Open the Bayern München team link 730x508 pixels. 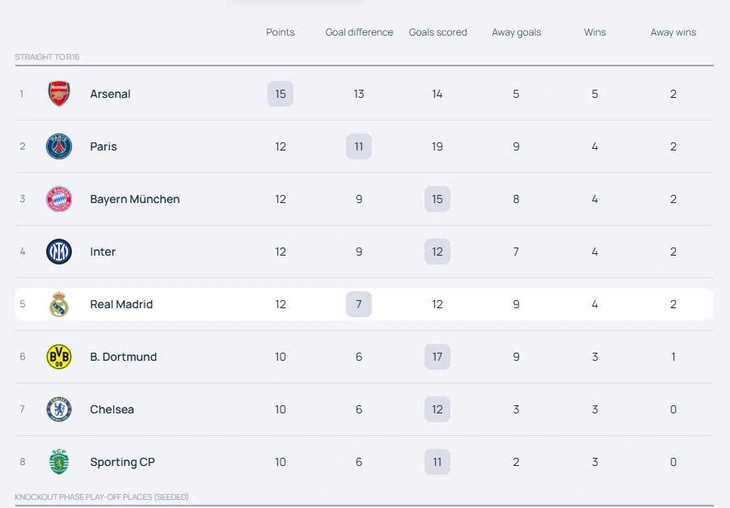coord(135,199)
